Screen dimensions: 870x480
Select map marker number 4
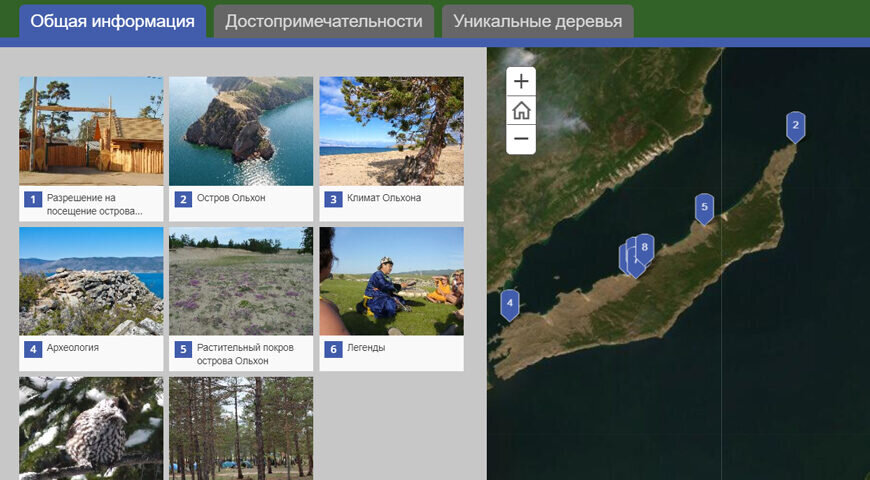(x=509, y=304)
